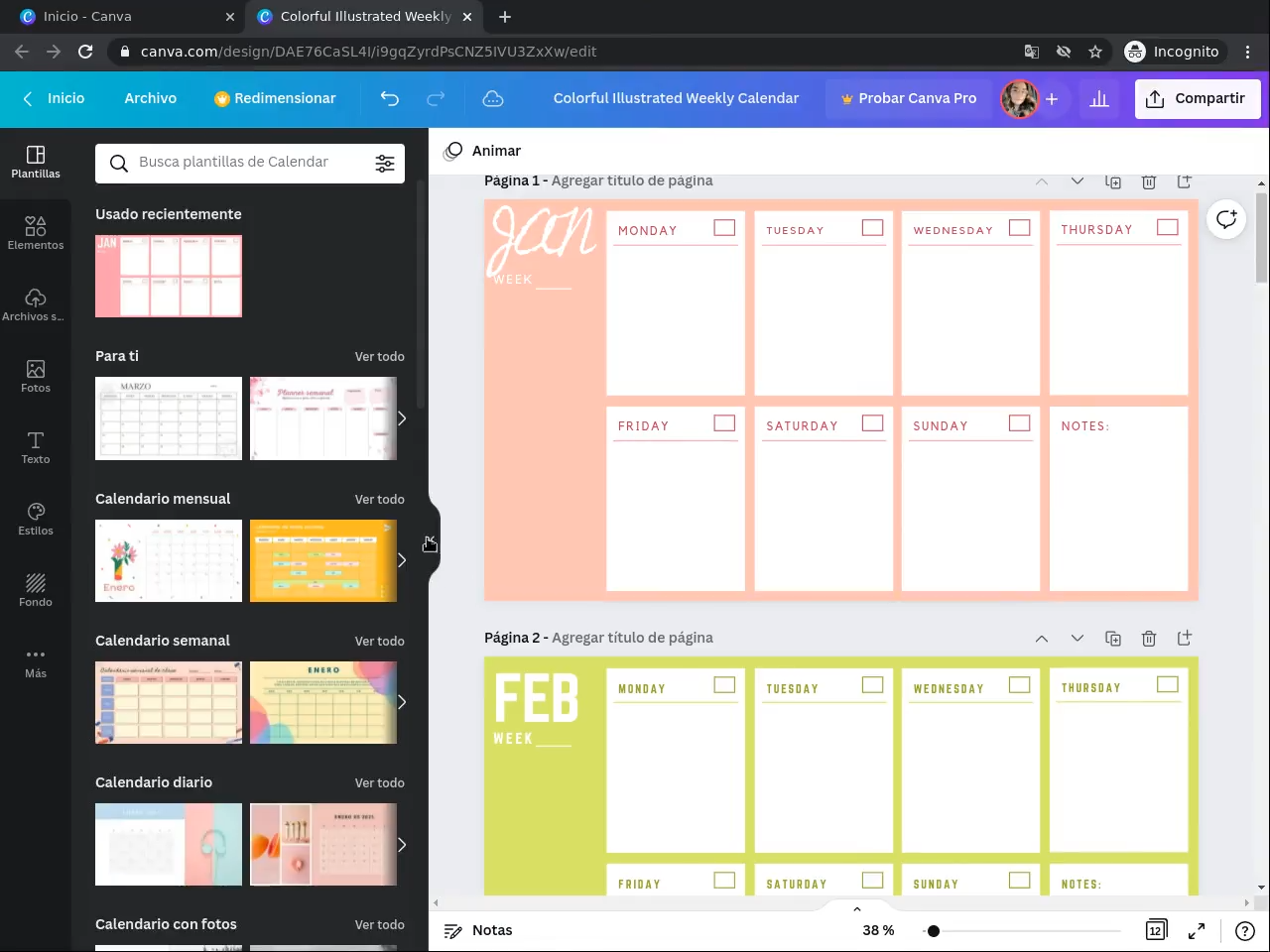Move Página 2 down
The image size is (1270, 952).
(x=1078, y=639)
